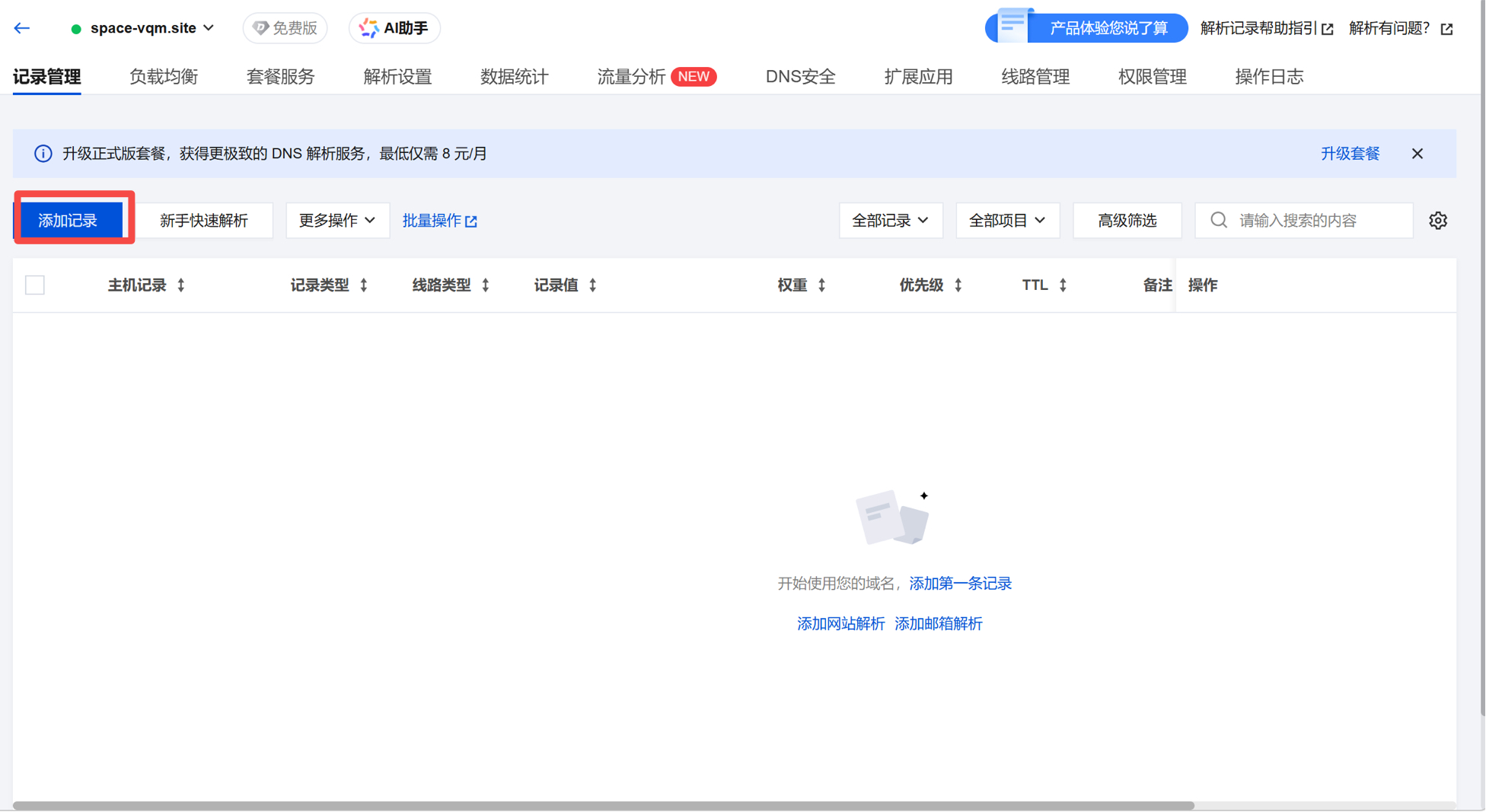The image size is (1486, 812).
Task: Open the 更多操作 dropdown
Action: pos(337,221)
